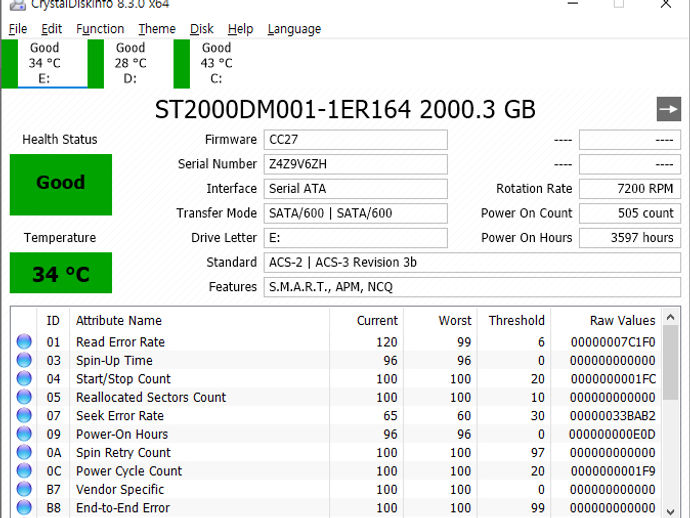Screen dimensions: 690x518
Task: Open the Help menu
Action: click(x=240, y=29)
